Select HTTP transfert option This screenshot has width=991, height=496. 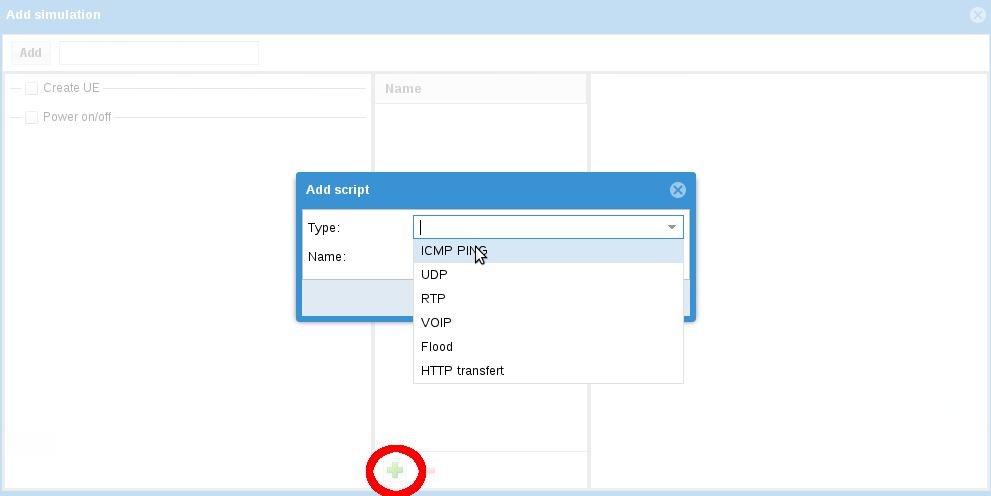coord(548,371)
